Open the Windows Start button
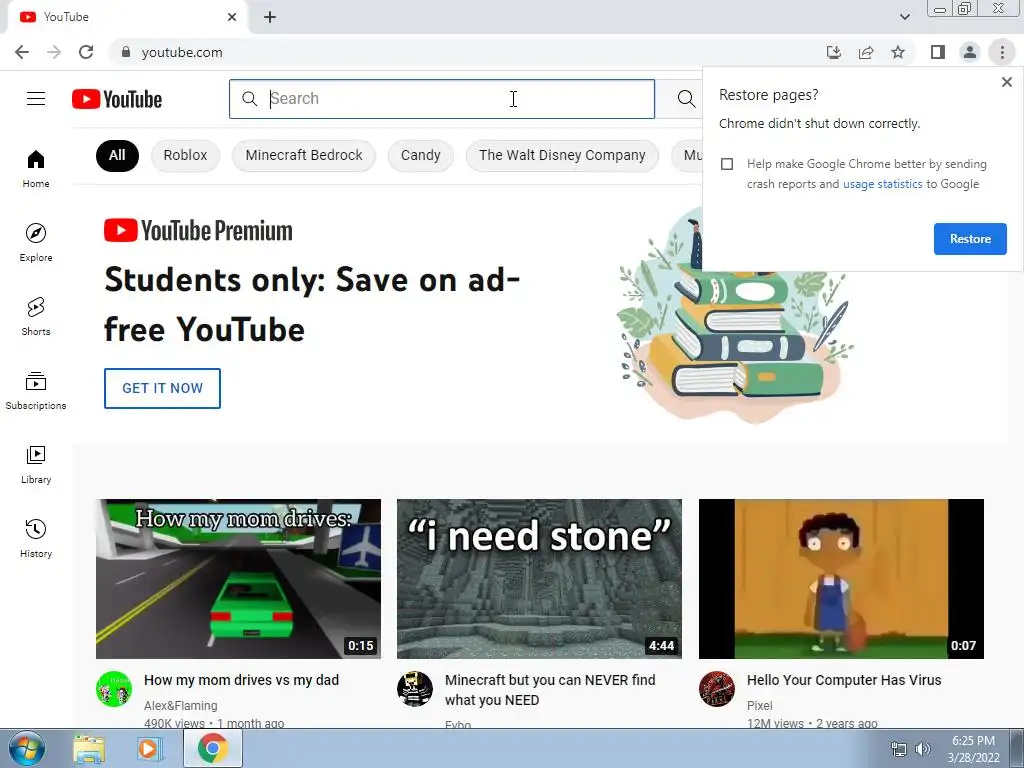 coord(27,748)
